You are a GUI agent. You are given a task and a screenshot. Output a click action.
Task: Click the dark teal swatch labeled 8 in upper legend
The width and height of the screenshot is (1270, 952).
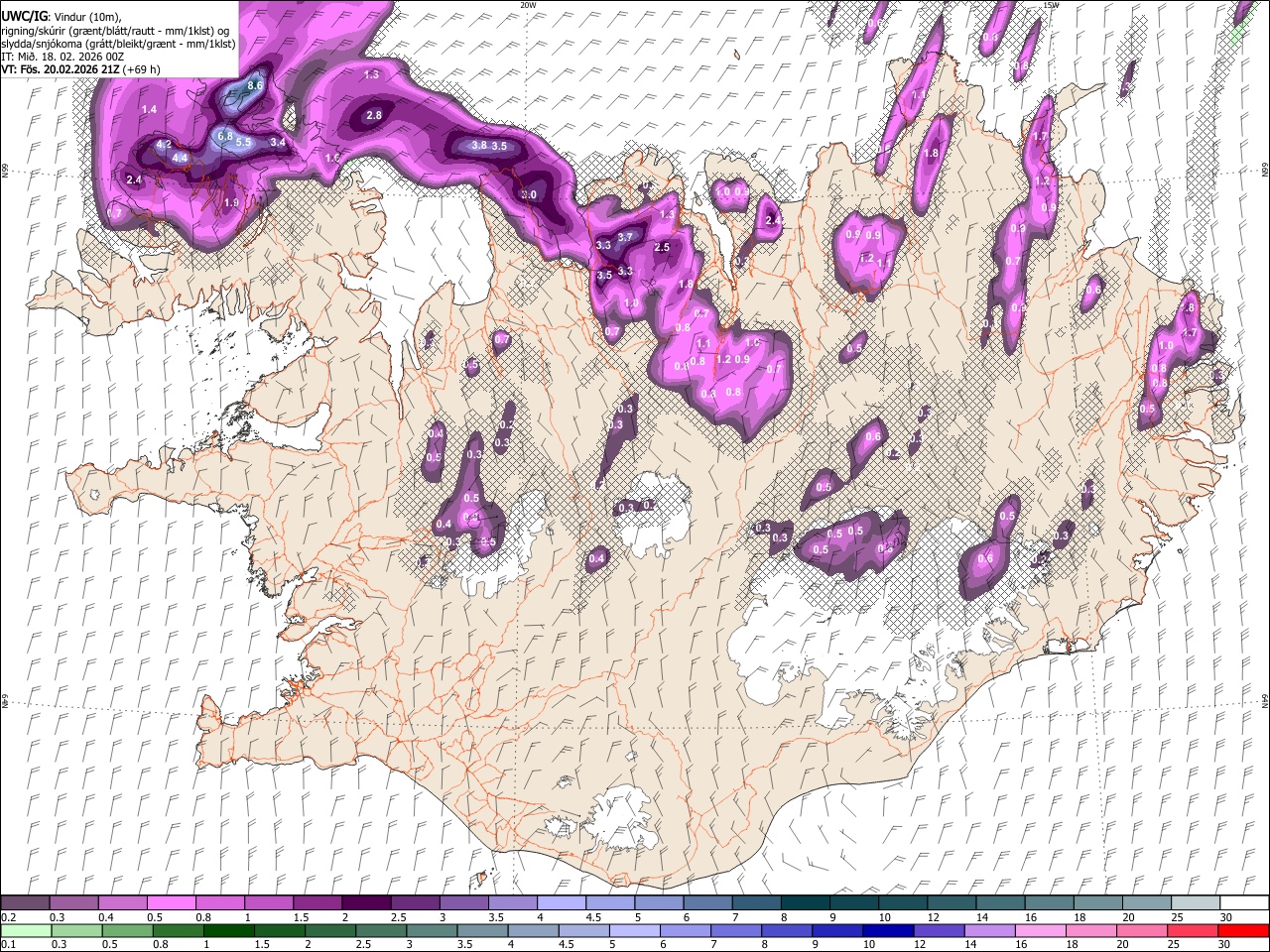point(805,902)
